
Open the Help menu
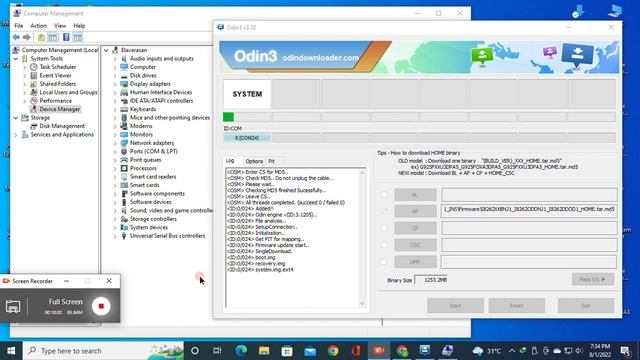pos(79,26)
